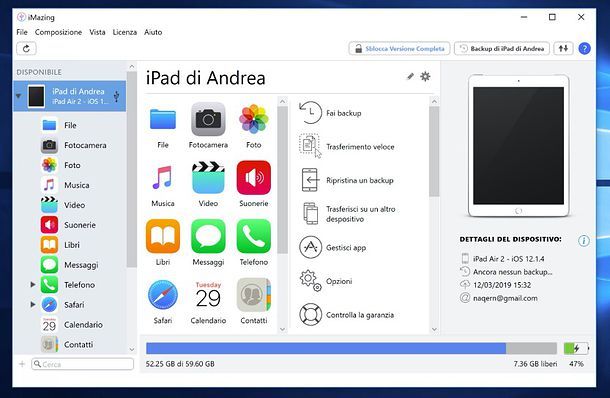Screen dimensions: 610x398
Task: Click the iPad device preview image
Action: tap(519, 146)
